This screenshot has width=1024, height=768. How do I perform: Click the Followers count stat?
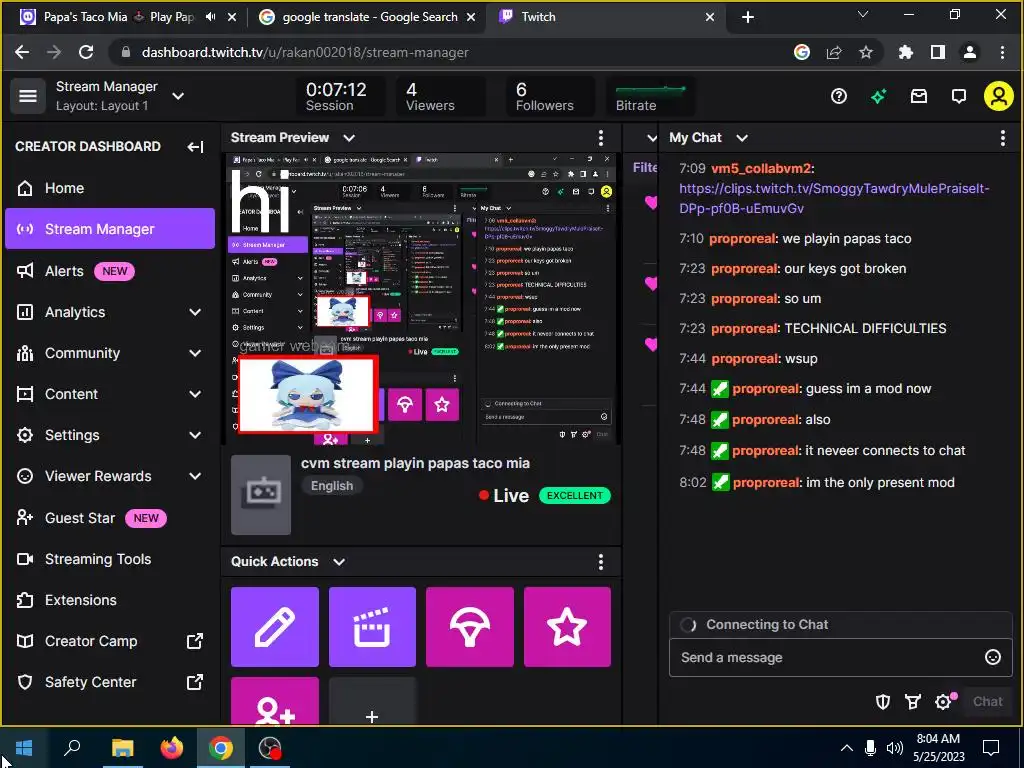550,96
